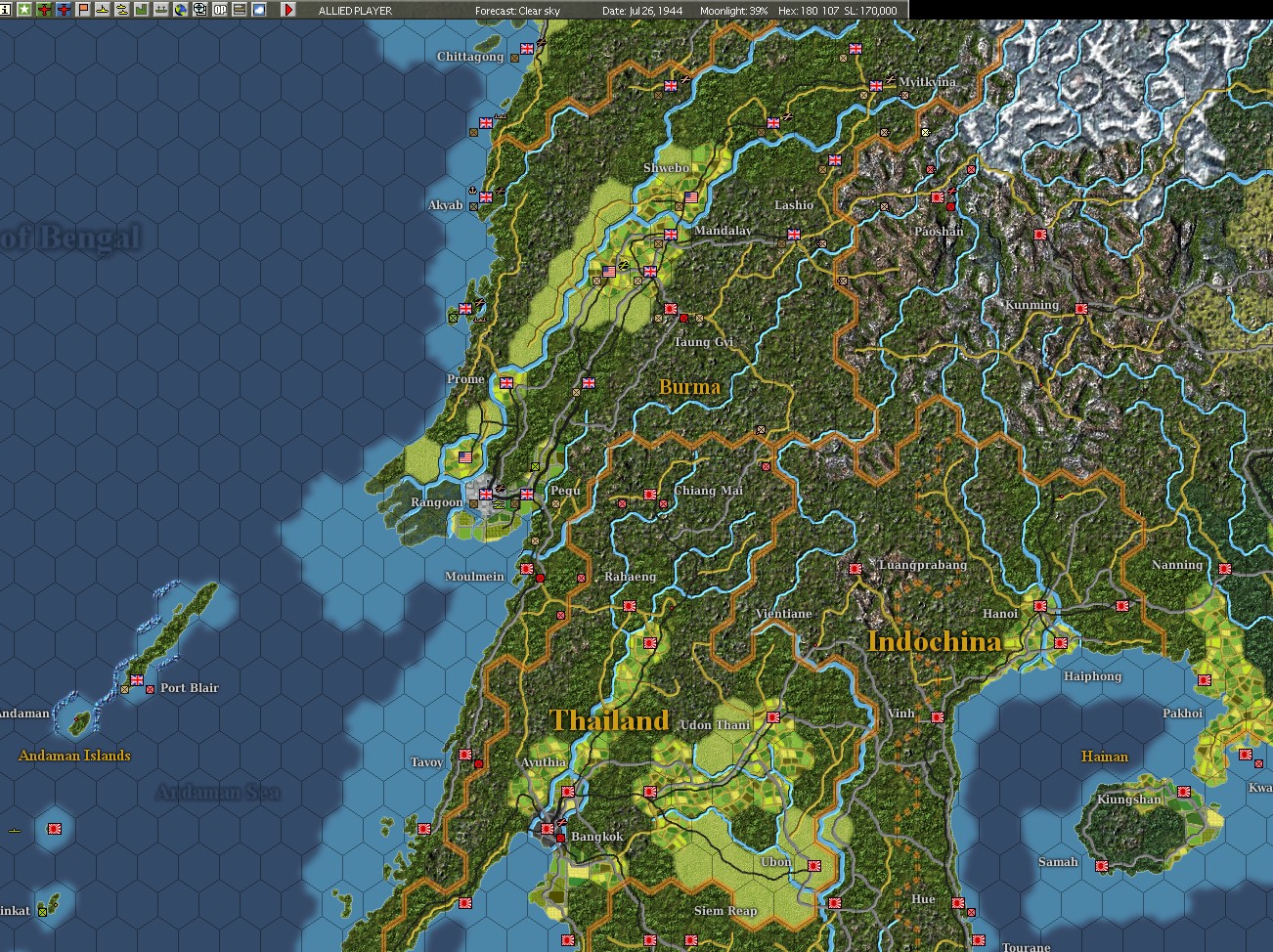The width and height of the screenshot is (1273, 952).
Task: Click the "Hainan" island label
Action: [x=1105, y=757]
